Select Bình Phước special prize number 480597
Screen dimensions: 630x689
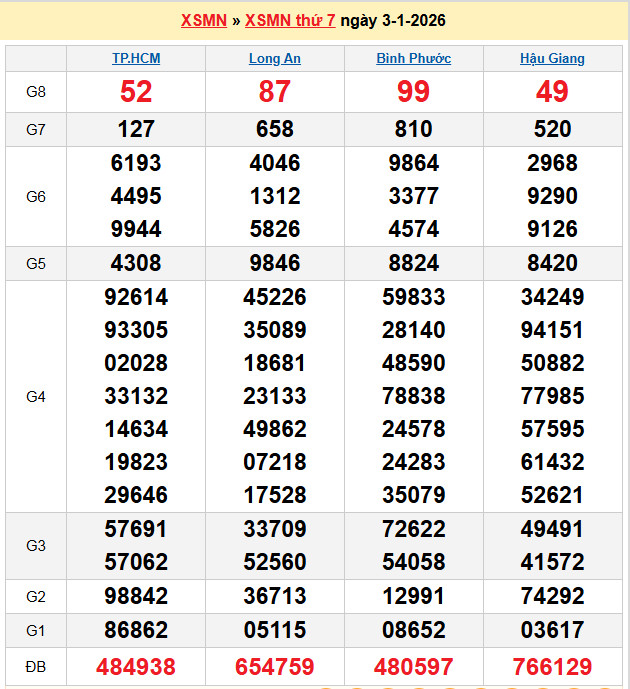point(413,667)
